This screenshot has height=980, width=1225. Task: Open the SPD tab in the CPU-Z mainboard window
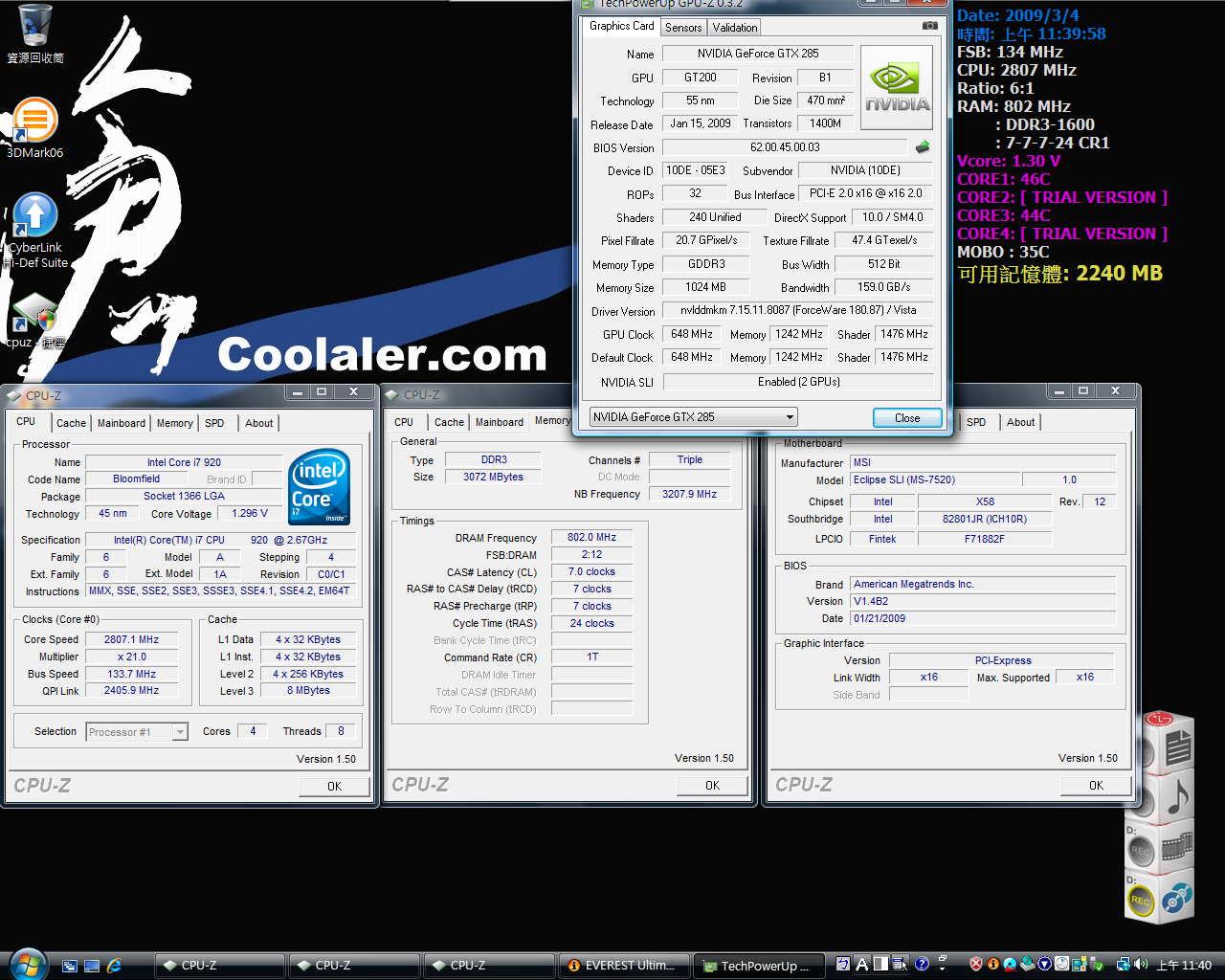tap(976, 422)
